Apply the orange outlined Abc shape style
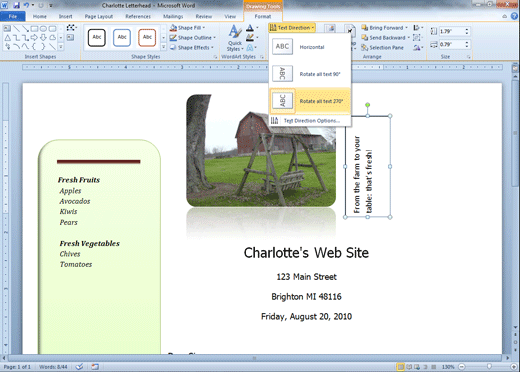Screen dimensions: 520x372 pyautogui.click(x=147, y=37)
